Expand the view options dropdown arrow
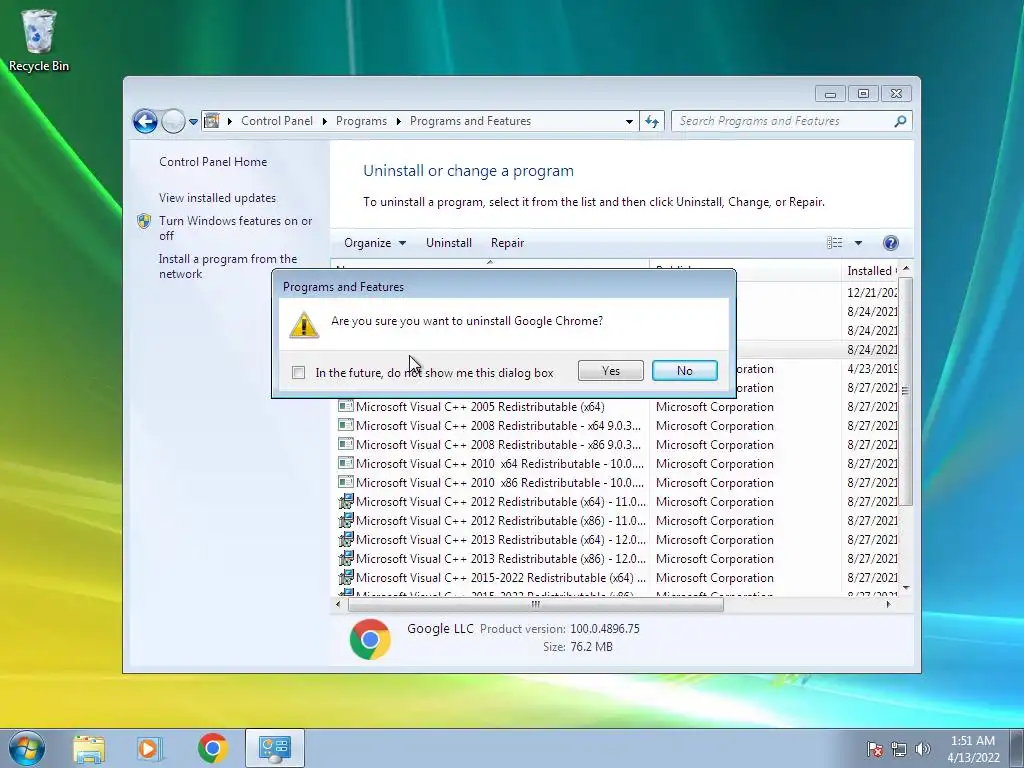The image size is (1024, 768). 859,243
